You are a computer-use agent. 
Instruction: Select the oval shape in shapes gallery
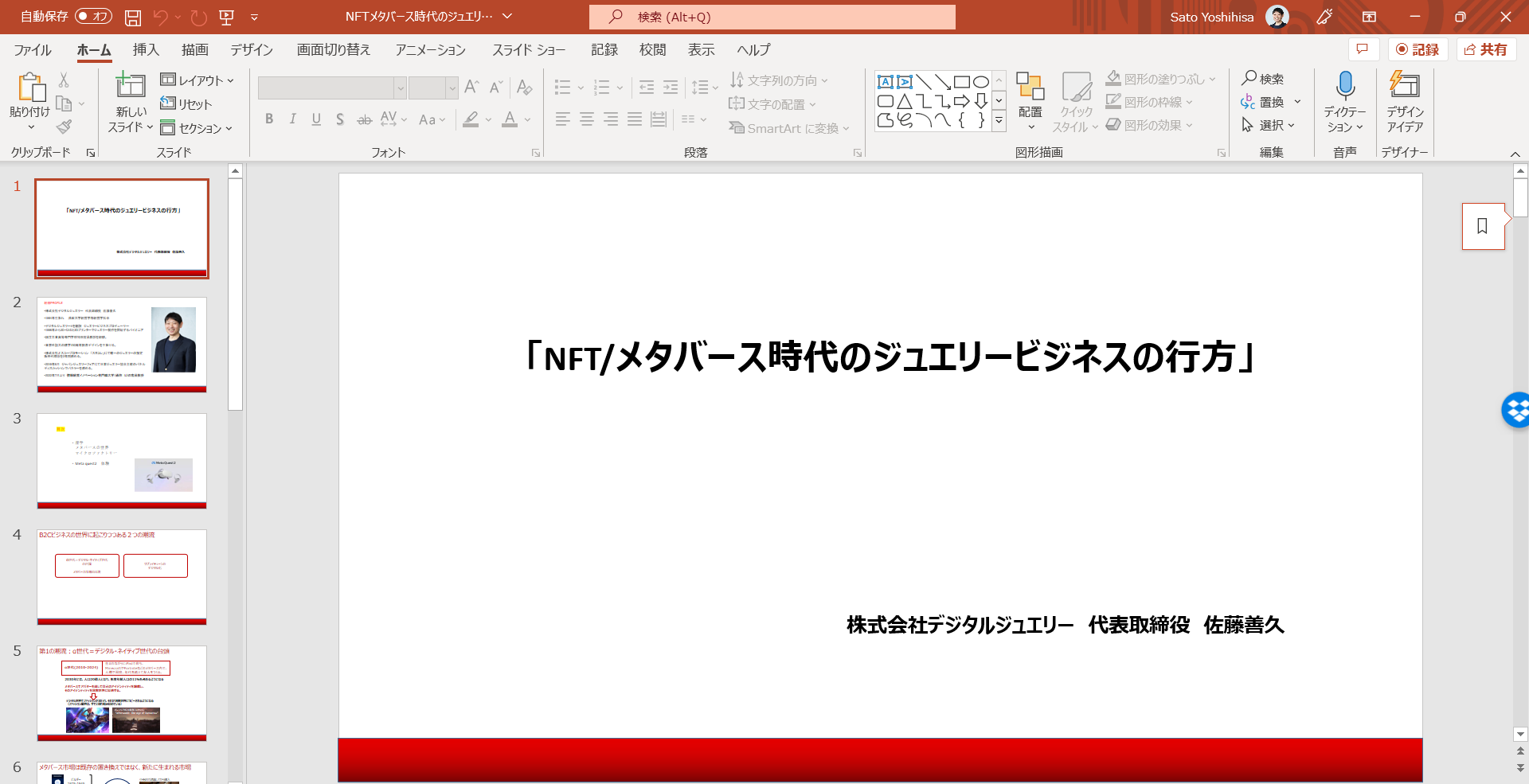pos(981,81)
